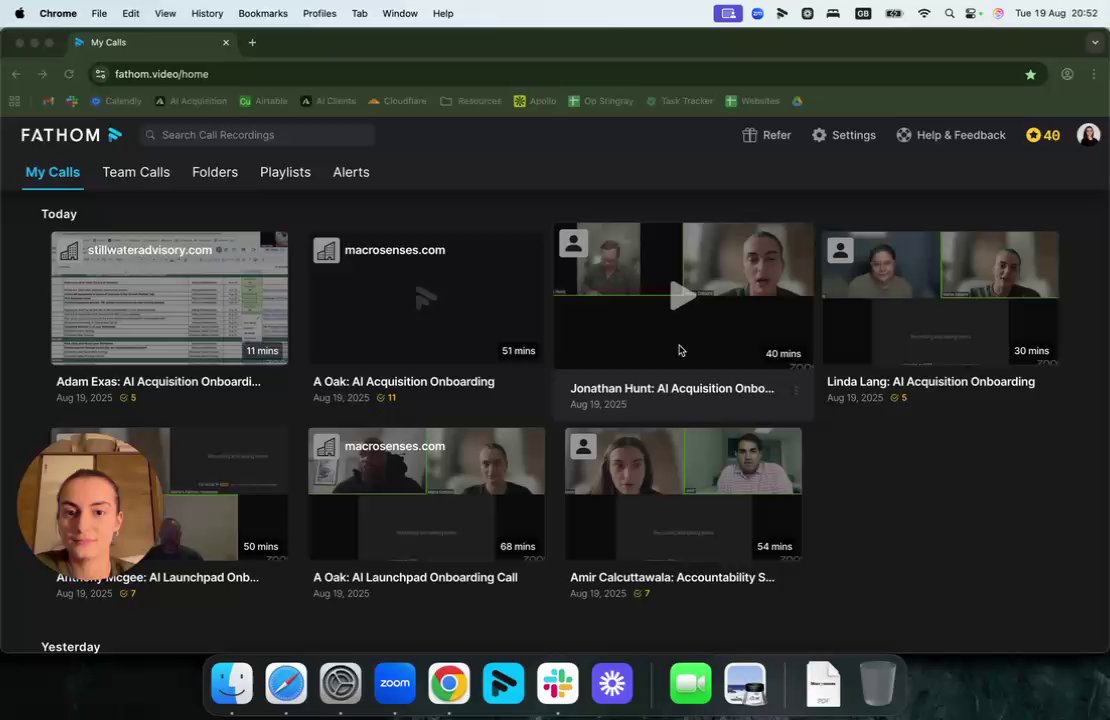Click action items count 7 under Amir Calcuttawala
This screenshot has height=720, width=1110.
642,593
